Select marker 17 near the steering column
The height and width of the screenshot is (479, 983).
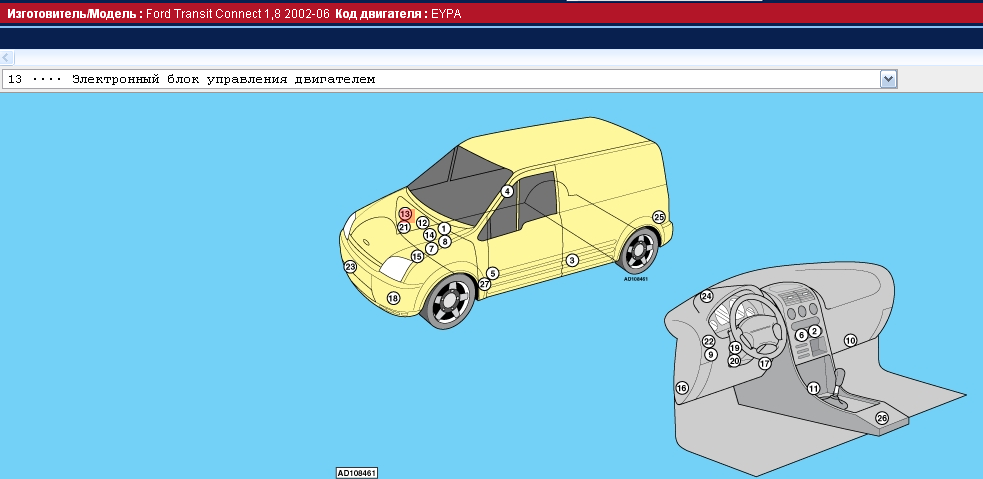click(765, 364)
